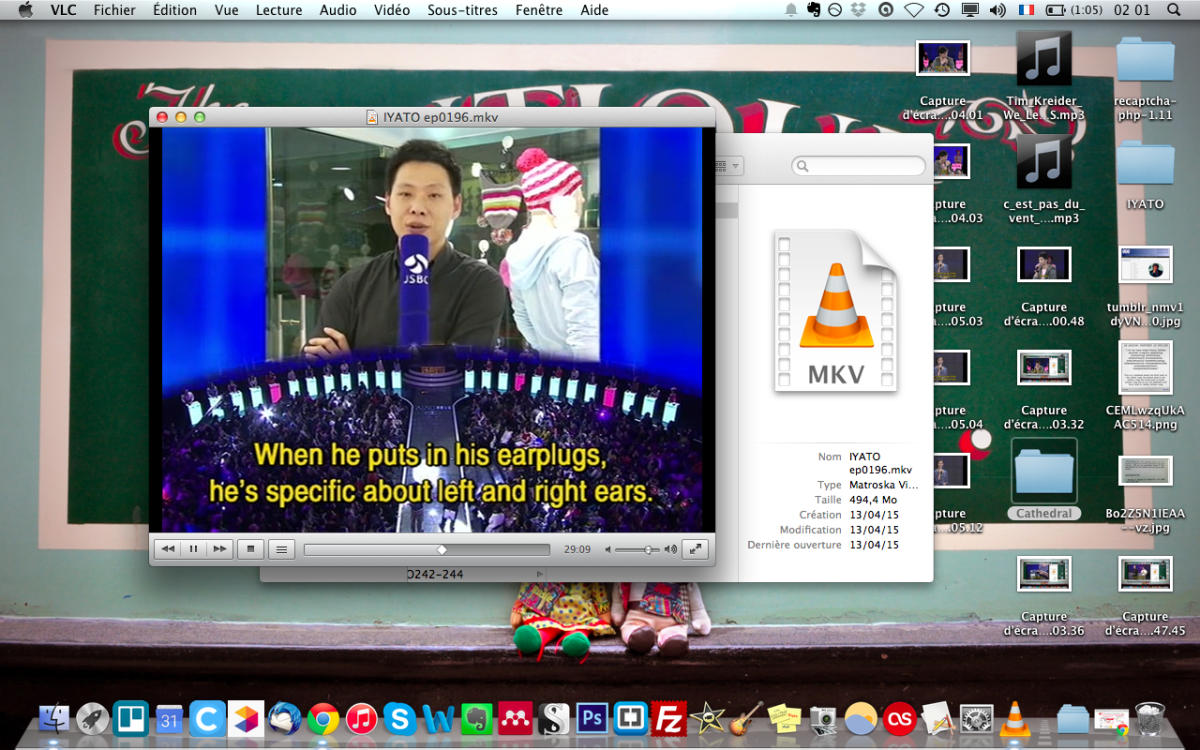The height and width of the screenshot is (750, 1200).
Task: Click the rewind button in VLC
Action: pos(168,549)
